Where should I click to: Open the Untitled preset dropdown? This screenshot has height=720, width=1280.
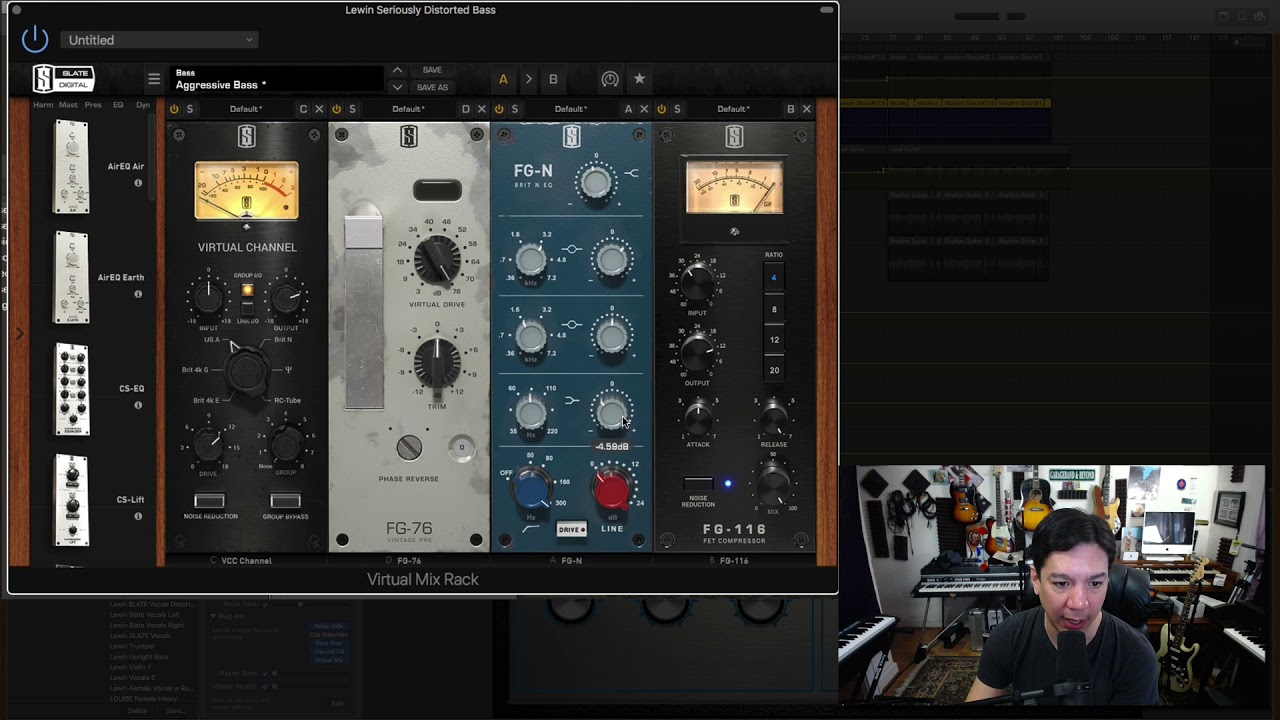(159, 40)
